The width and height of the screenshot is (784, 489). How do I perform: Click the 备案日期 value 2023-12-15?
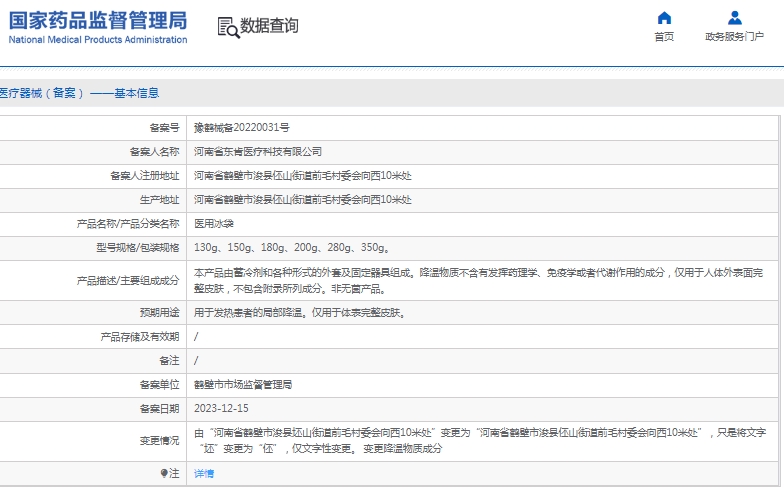pyautogui.click(x=221, y=408)
